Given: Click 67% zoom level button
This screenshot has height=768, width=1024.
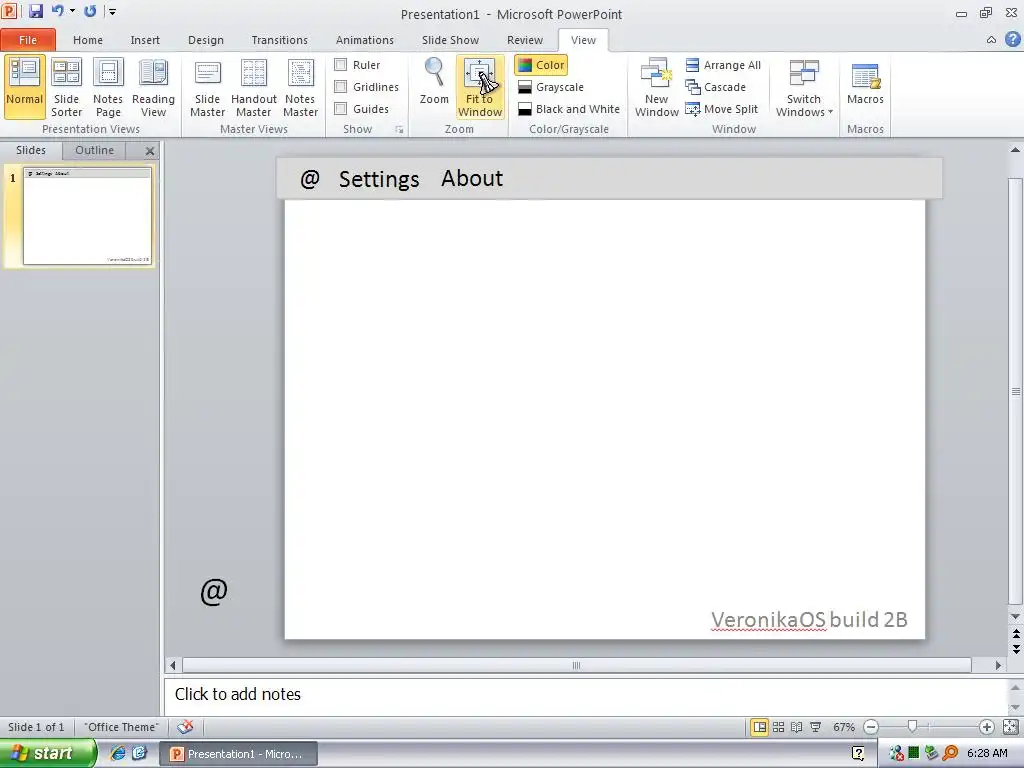Looking at the screenshot, I should click(844, 727).
